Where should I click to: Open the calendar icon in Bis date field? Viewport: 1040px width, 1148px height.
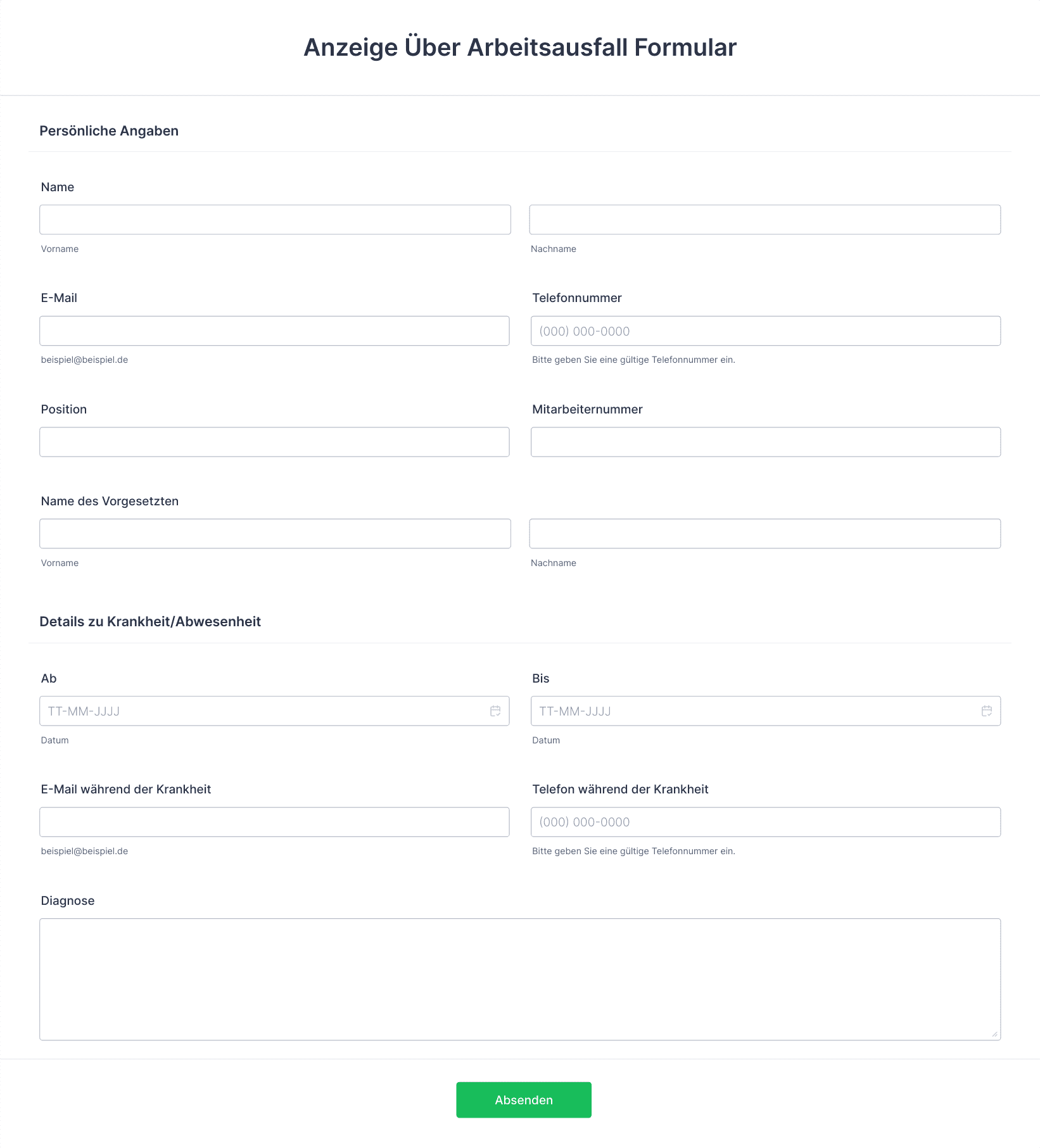click(x=987, y=711)
